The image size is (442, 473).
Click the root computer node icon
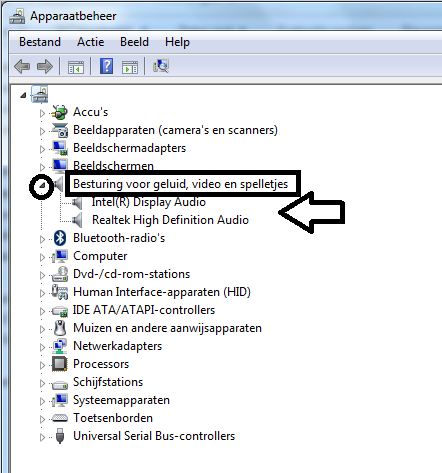click(40, 94)
